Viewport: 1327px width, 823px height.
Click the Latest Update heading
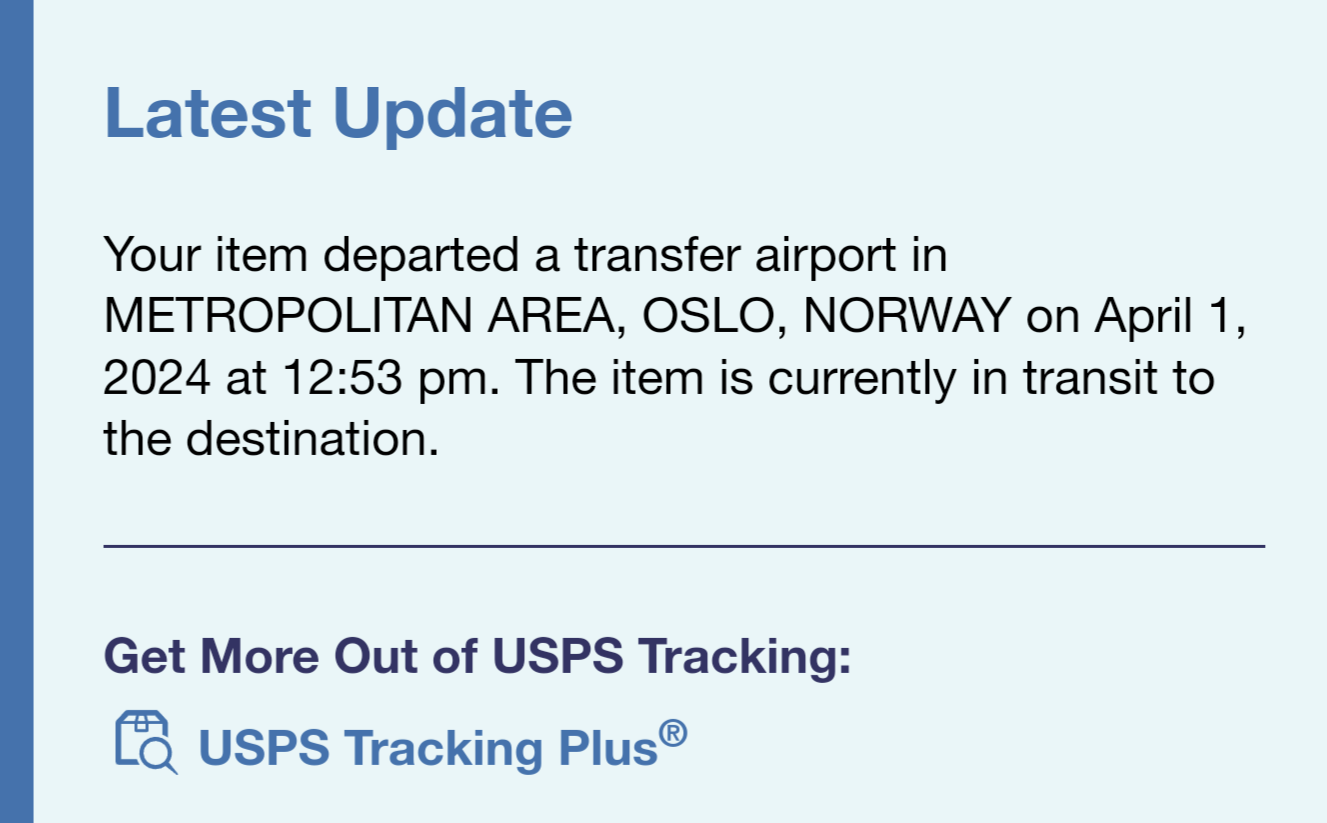pos(338,113)
